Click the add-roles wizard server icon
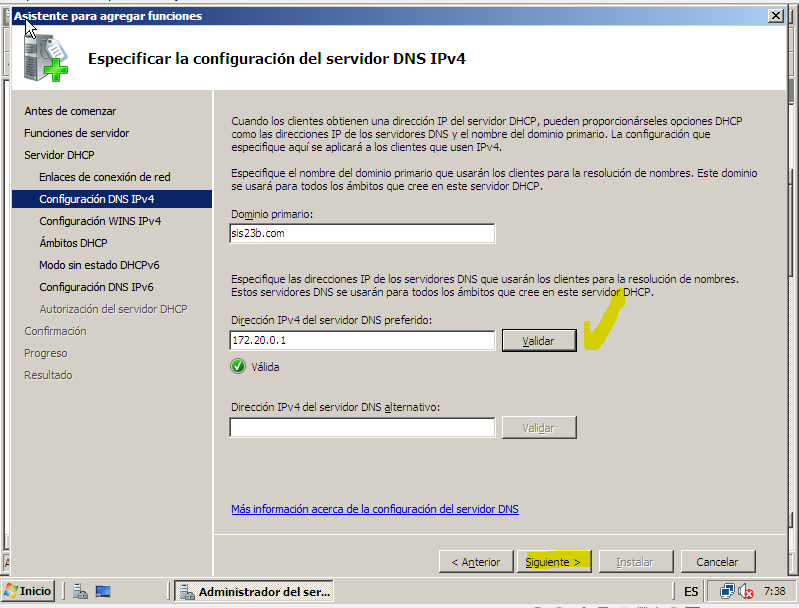 coord(46,58)
